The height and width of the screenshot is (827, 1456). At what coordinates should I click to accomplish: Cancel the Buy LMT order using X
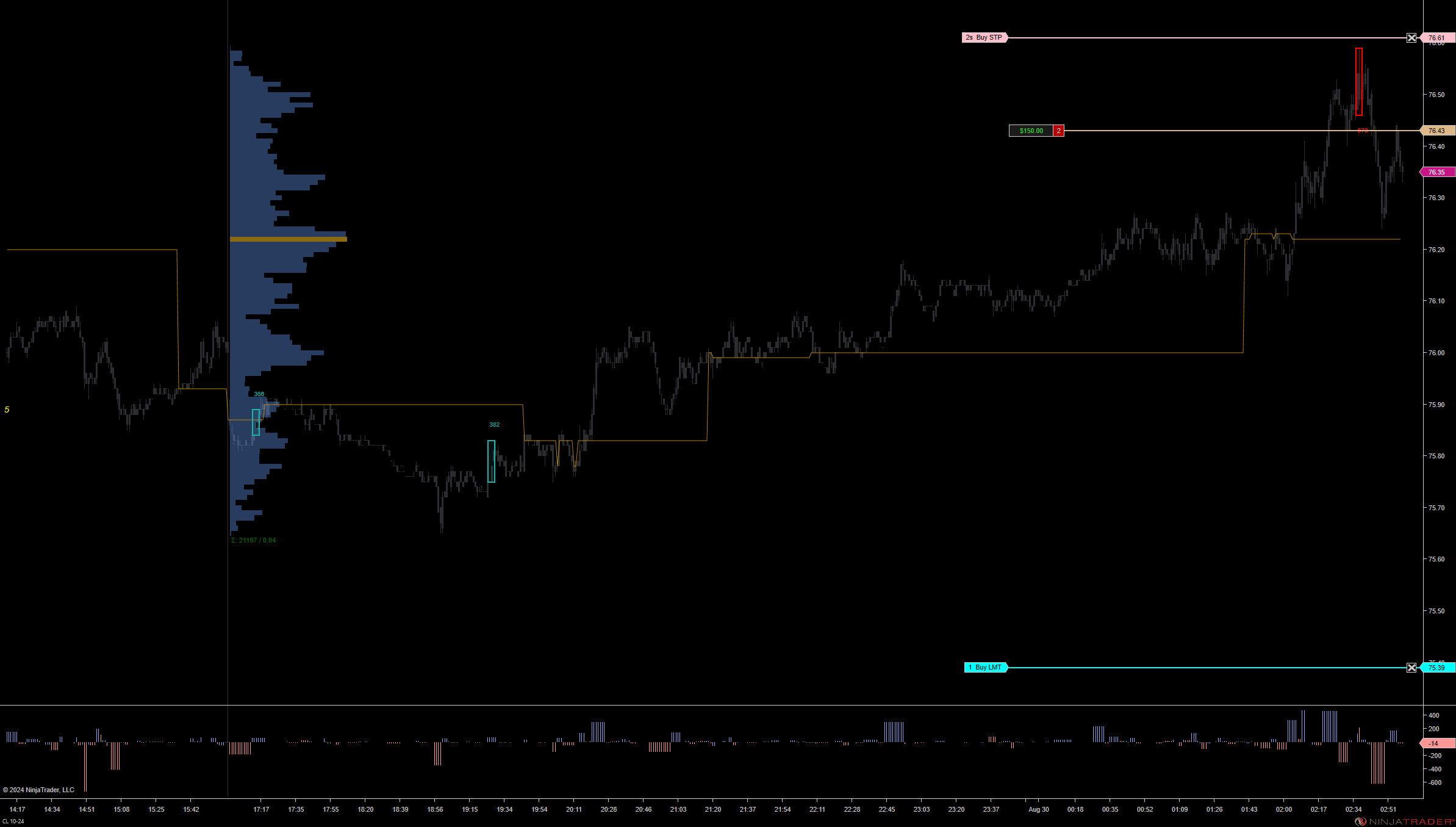(1411, 668)
